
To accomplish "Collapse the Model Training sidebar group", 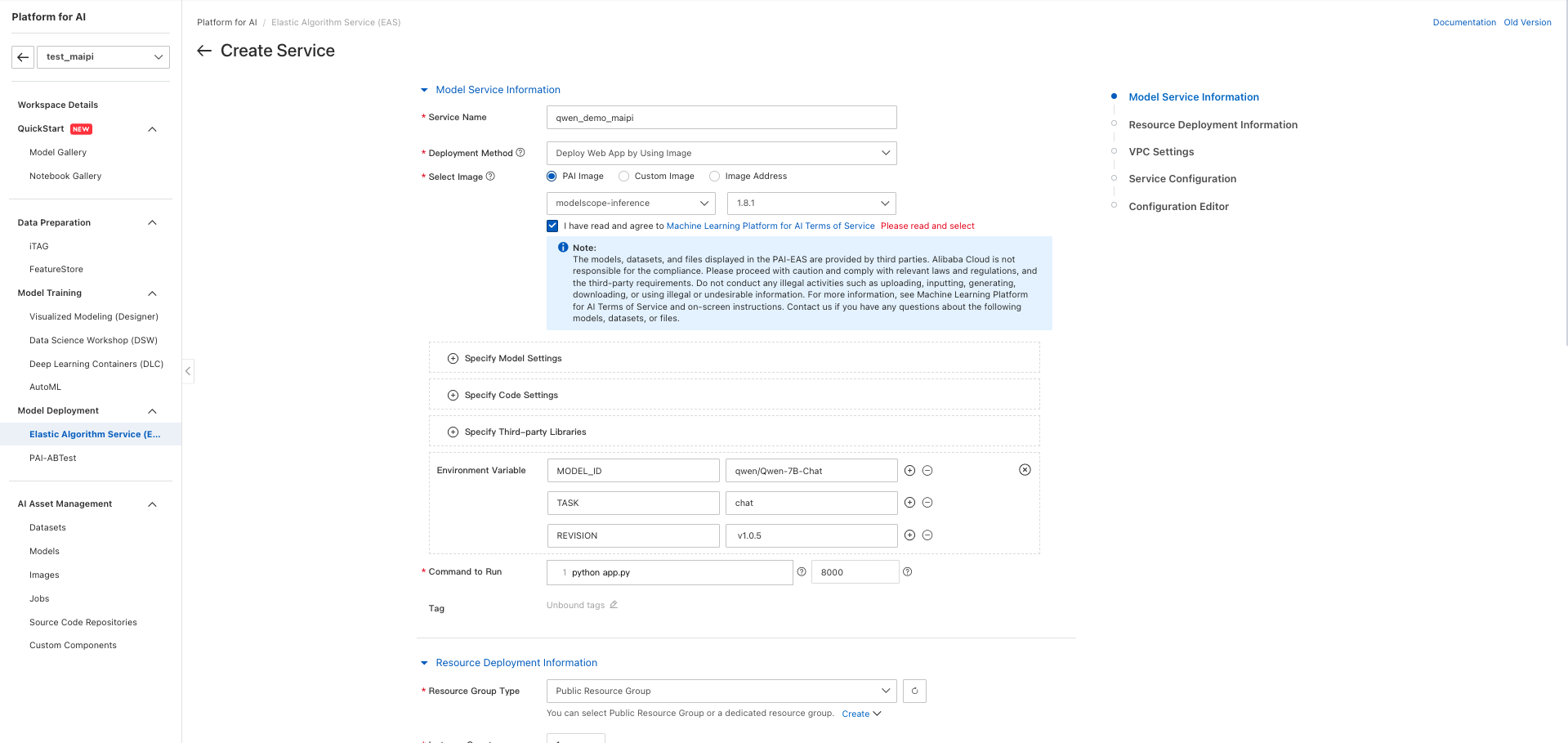I will point(152,293).
